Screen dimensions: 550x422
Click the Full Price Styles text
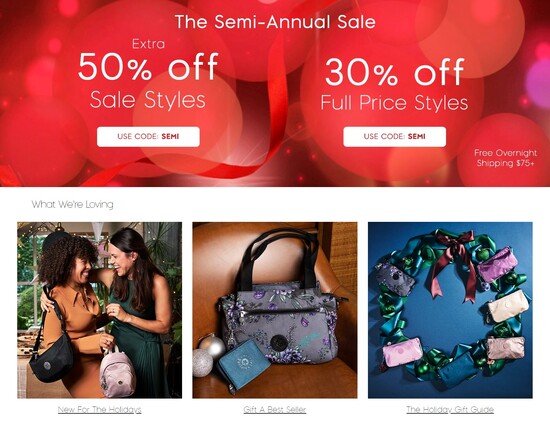[395, 102]
